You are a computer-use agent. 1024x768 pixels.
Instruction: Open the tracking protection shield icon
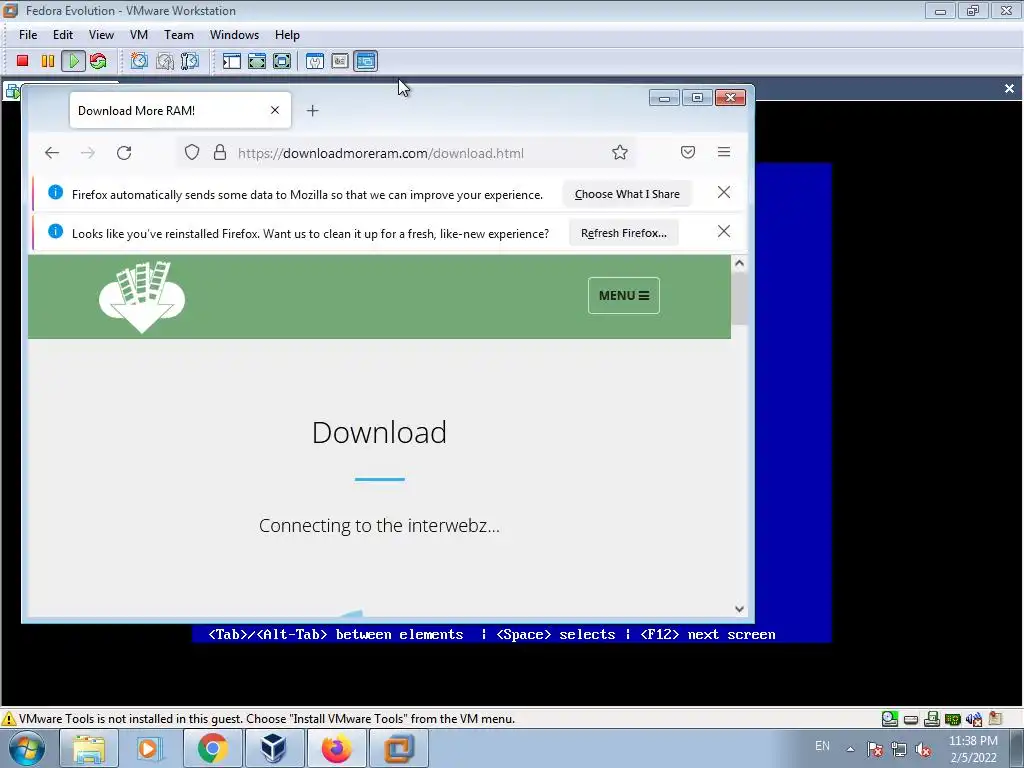(x=191, y=153)
